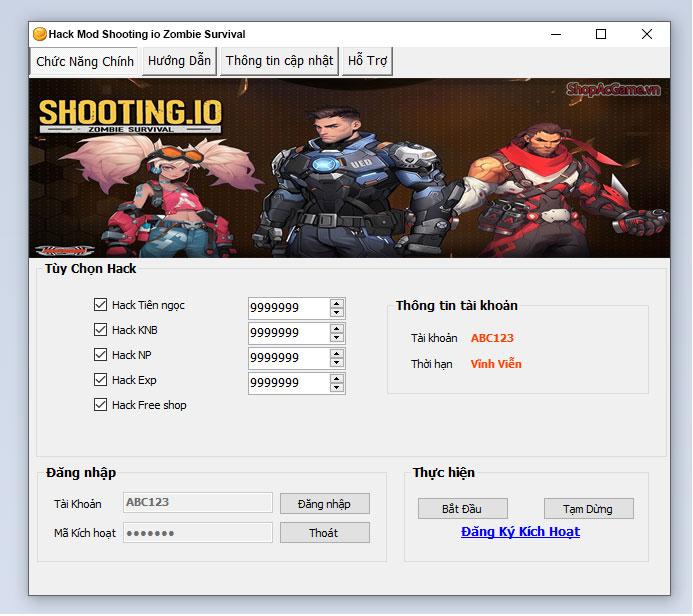Decrease the Hack Exp value with down arrow
The width and height of the screenshot is (693, 616).
(x=337, y=388)
